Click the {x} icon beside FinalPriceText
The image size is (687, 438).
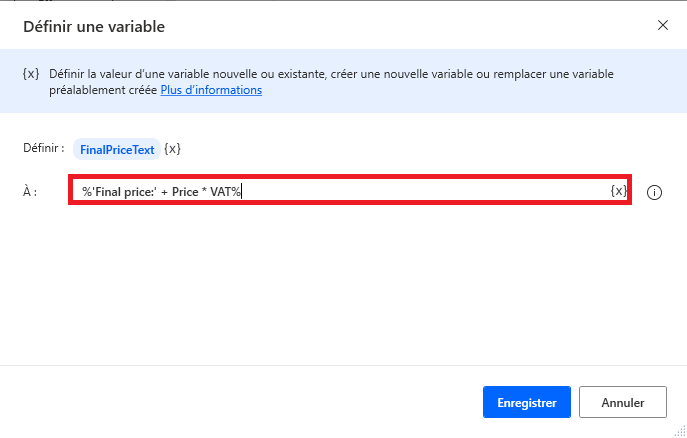point(173,149)
